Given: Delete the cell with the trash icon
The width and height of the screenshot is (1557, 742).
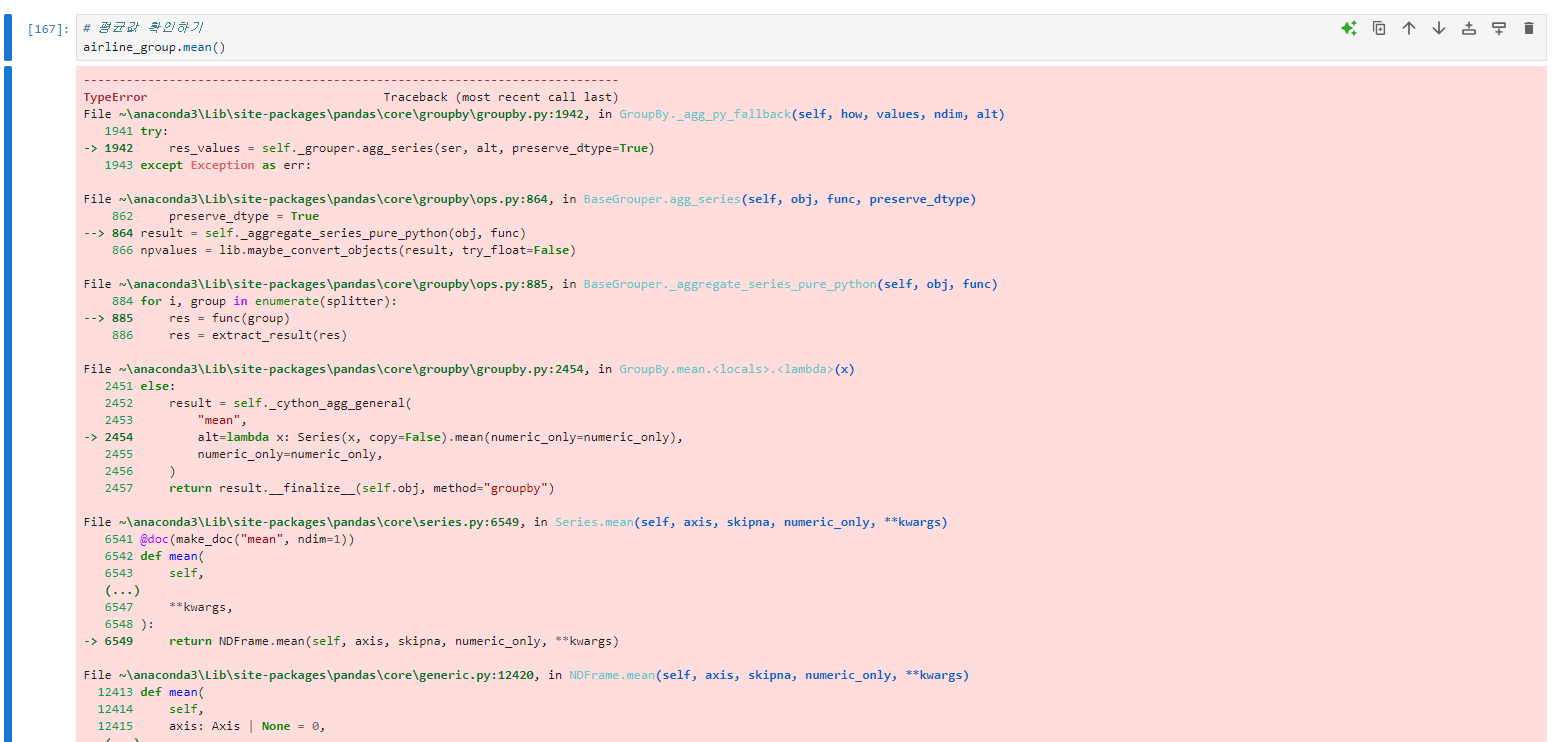Looking at the screenshot, I should point(1528,29).
